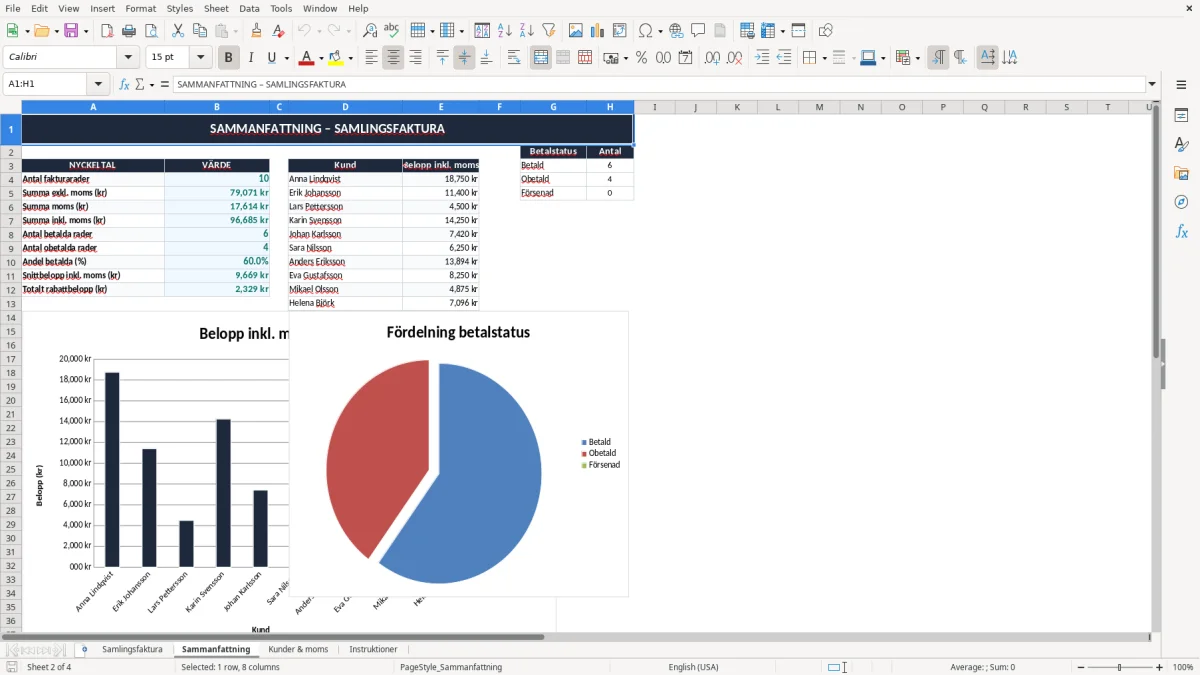Click into the formula input line
Screen dimensions: 1200x675
pos(660,84)
